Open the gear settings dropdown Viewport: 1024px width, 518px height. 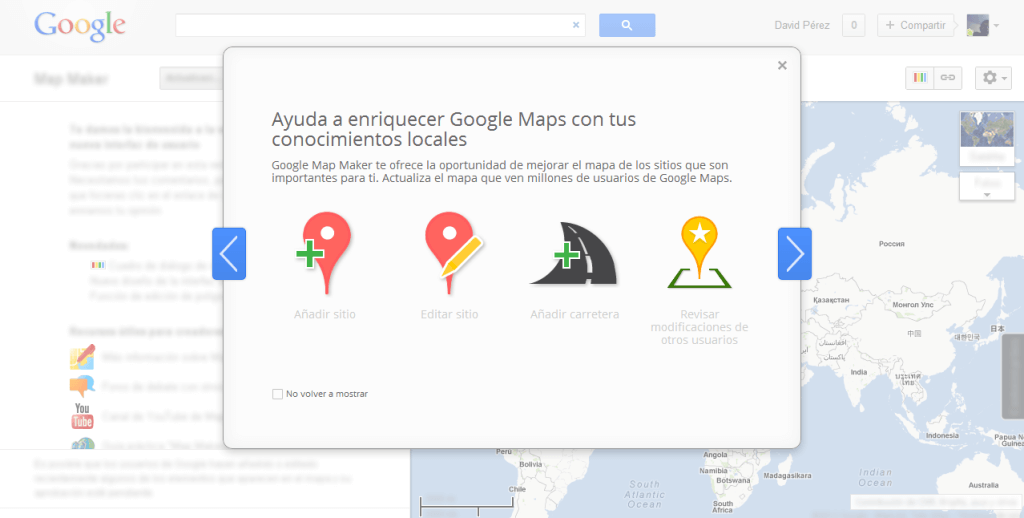pos(993,78)
